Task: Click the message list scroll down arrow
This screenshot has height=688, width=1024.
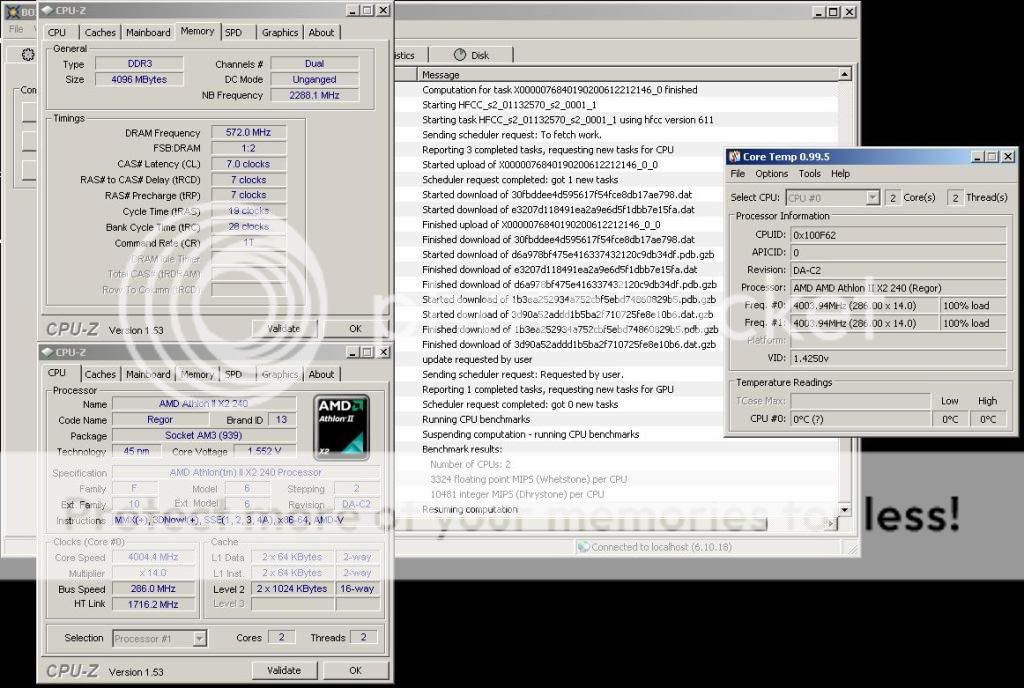Action: 844,509
